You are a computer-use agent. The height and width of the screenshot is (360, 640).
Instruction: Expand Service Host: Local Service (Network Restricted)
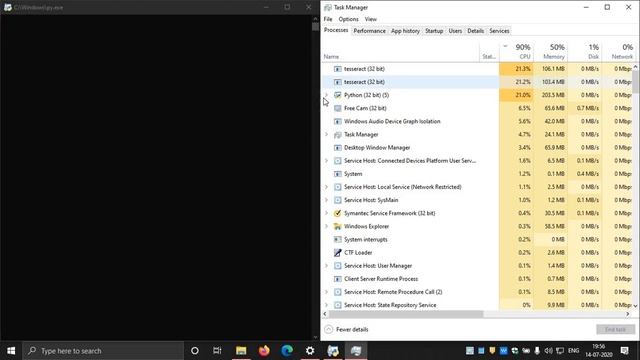[x=326, y=187]
